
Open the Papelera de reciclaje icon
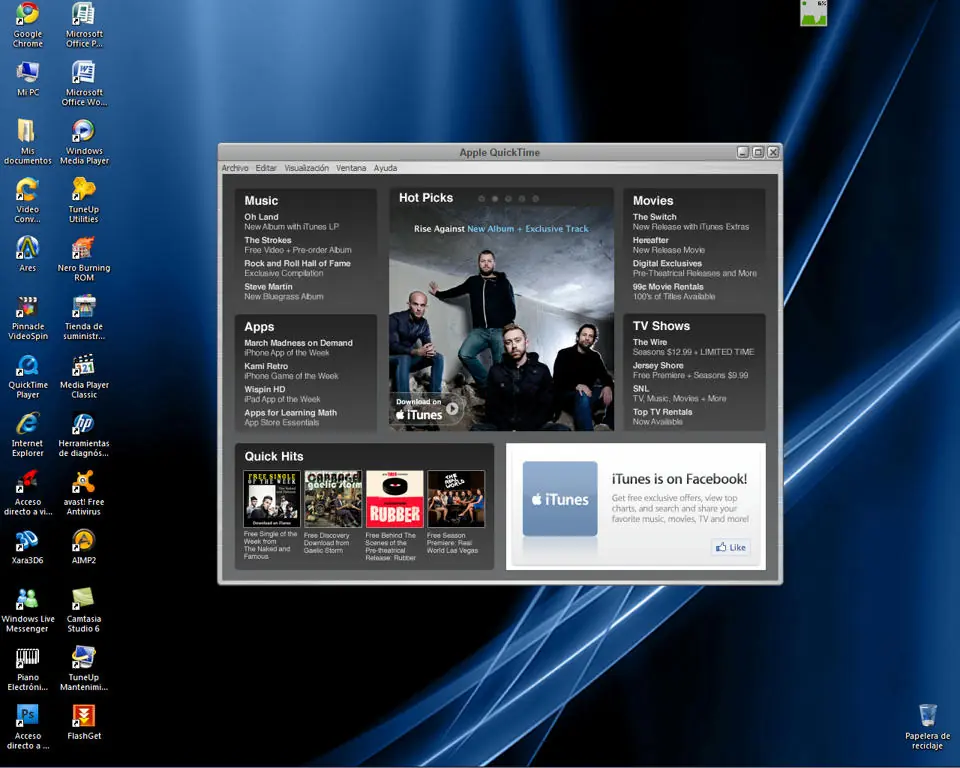[x=927, y=726]
